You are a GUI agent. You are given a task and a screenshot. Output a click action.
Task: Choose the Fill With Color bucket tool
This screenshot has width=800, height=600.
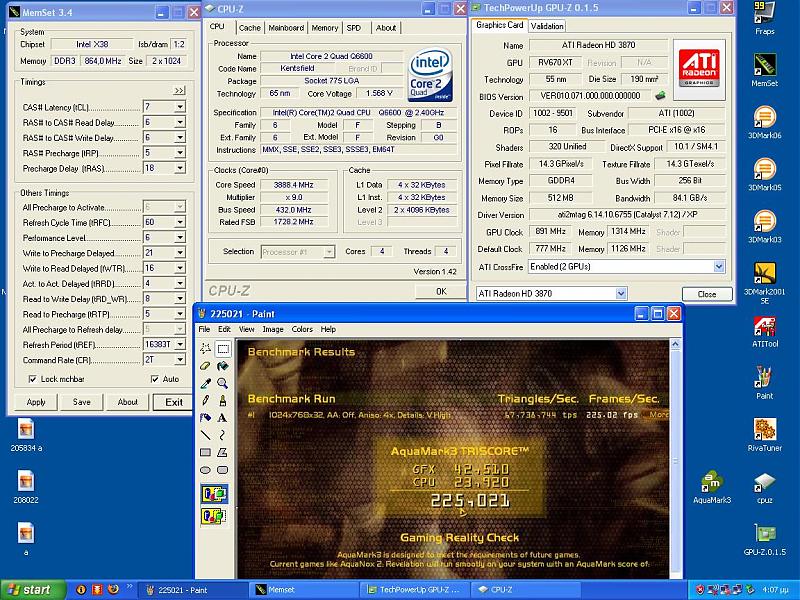point(223,366)
